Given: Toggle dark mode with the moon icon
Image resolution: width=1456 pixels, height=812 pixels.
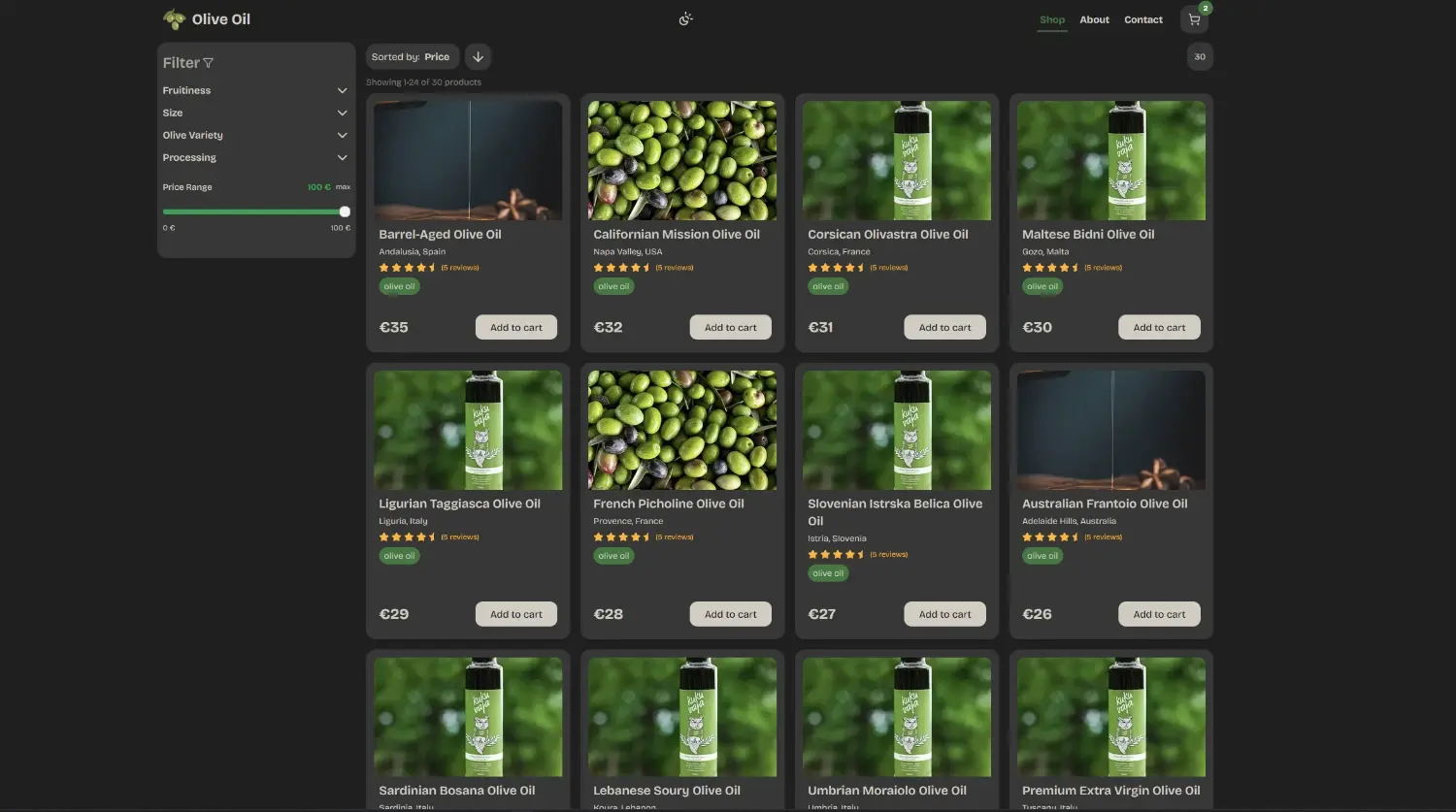Looking at the screenshot, I should click(685, 18).
